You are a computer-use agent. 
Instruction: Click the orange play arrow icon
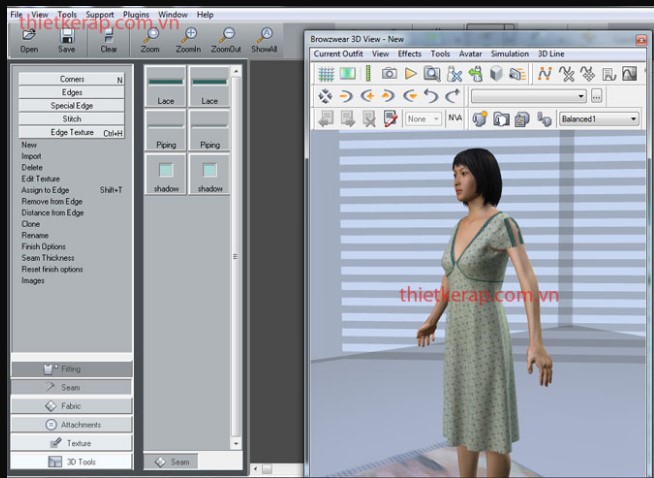pos(411,74)
